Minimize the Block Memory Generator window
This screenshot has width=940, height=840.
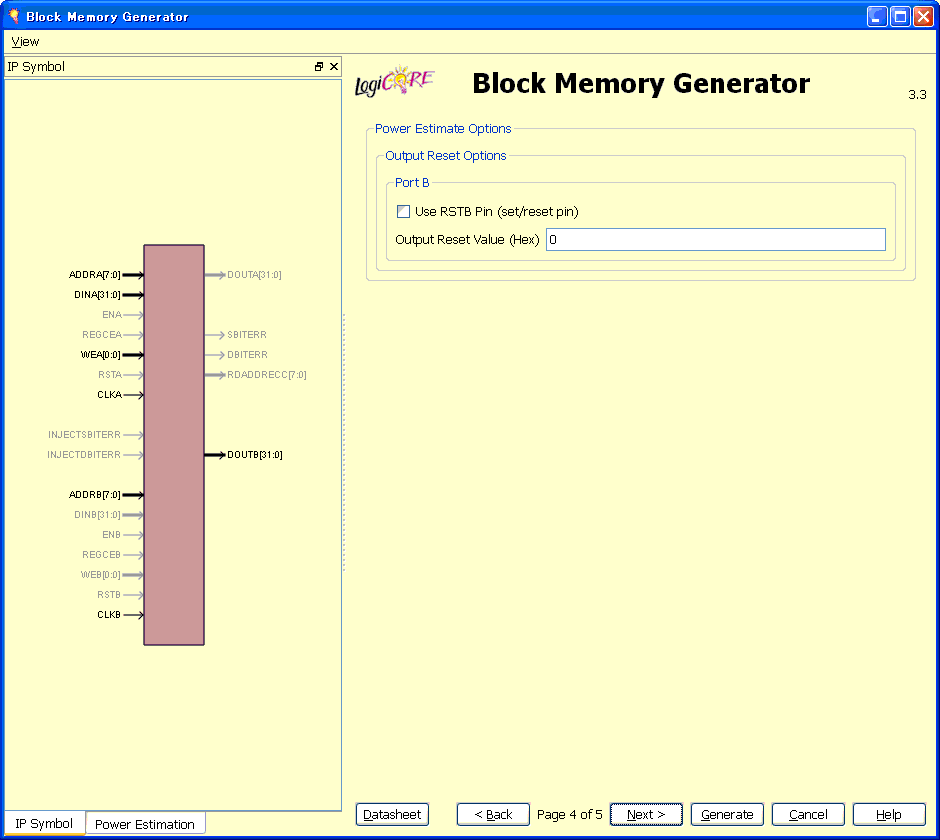[876, 16]
